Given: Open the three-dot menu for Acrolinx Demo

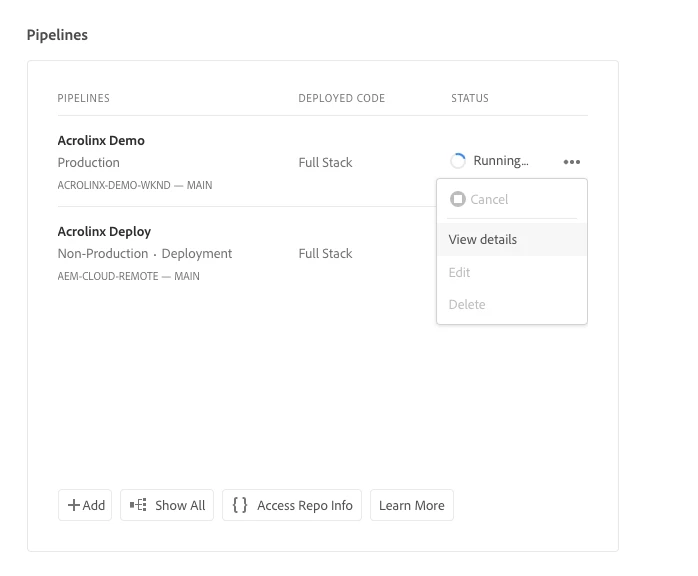Looking at the screenshot, I should pyautogui.click(x=572, y=162).
